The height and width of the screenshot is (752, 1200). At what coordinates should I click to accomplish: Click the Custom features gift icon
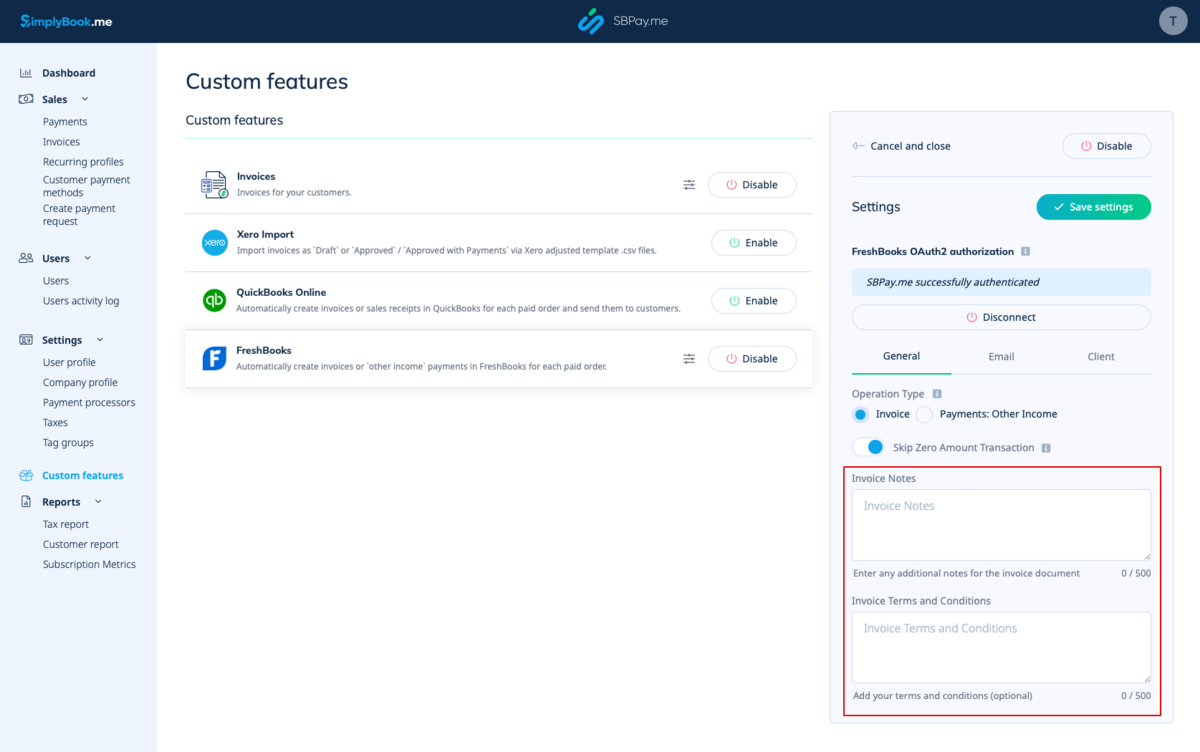click(x=26, y=476)
